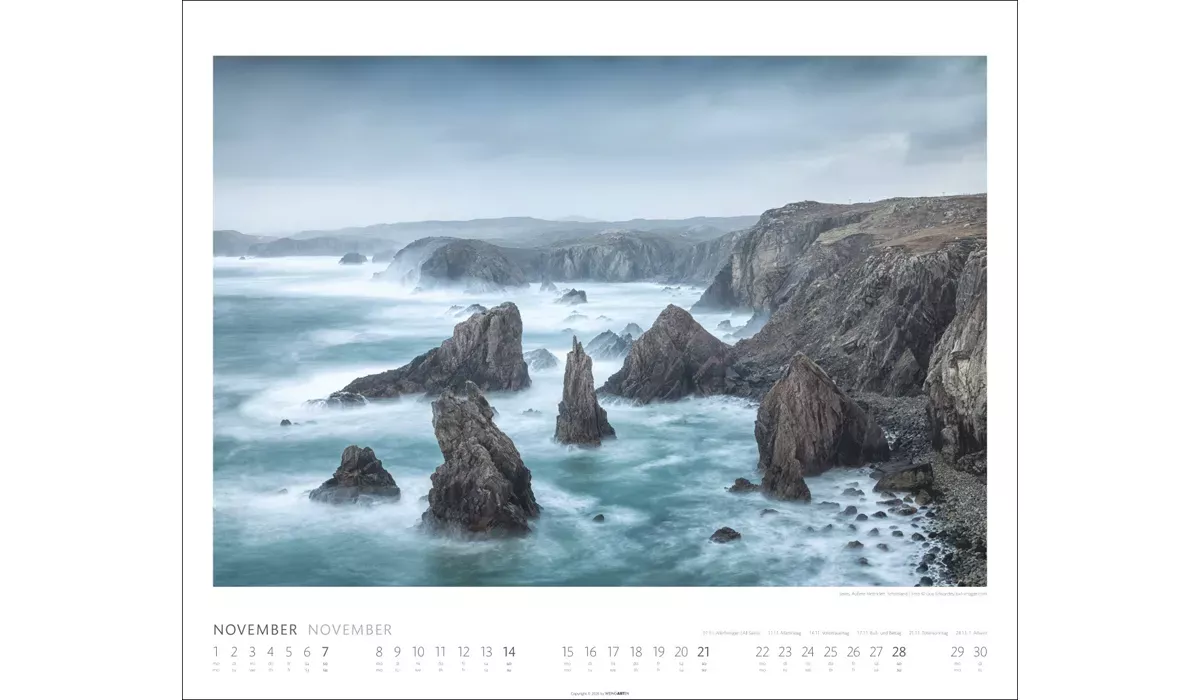
Task: Click the coastal sea stacks photograph
Action: [x=599, y=321]
